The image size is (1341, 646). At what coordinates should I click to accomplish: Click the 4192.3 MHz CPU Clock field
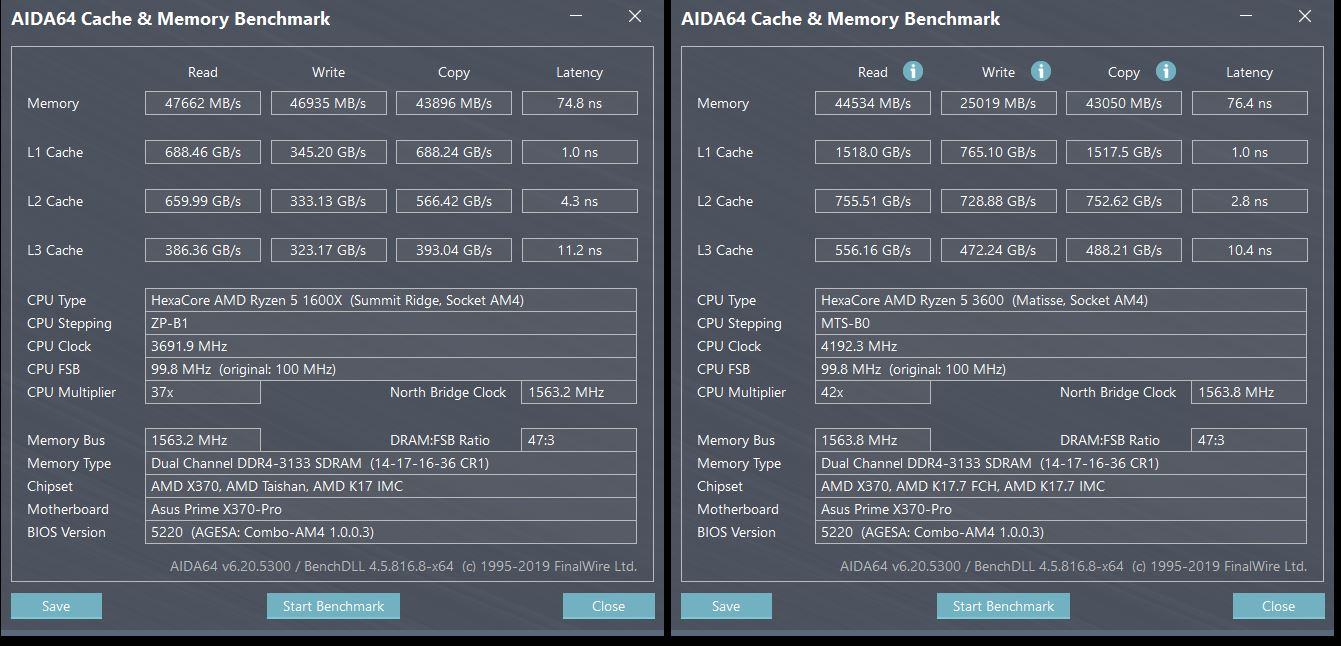[1061, 346]
